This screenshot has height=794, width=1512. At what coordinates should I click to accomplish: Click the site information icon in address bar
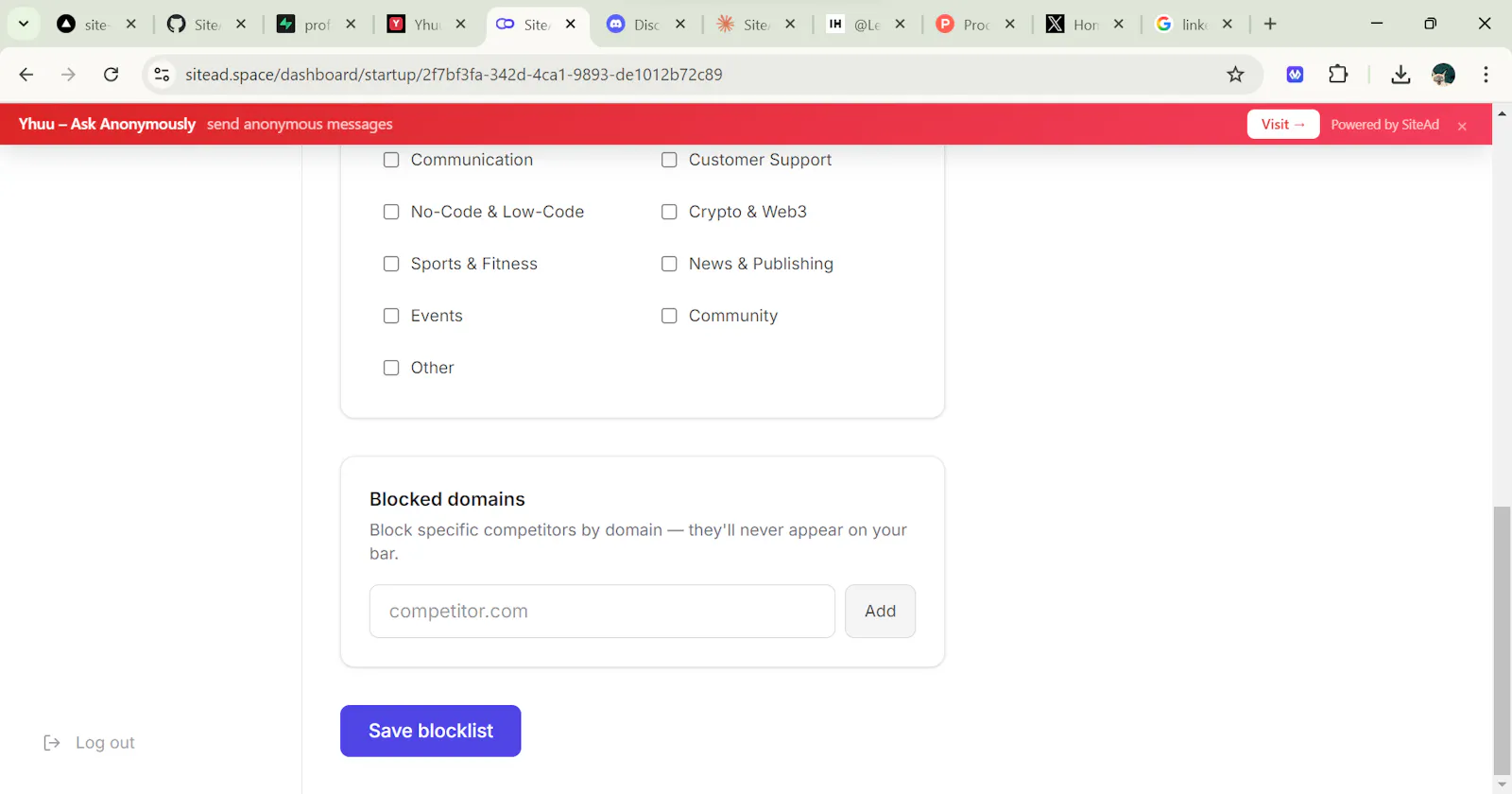[x=162, y=75]
